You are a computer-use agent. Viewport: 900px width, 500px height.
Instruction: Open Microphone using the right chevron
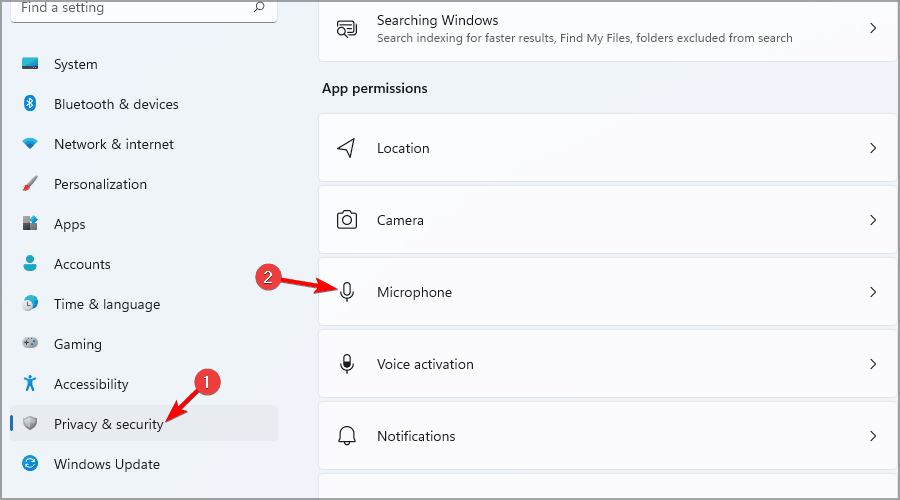click(x=873, y=292)
